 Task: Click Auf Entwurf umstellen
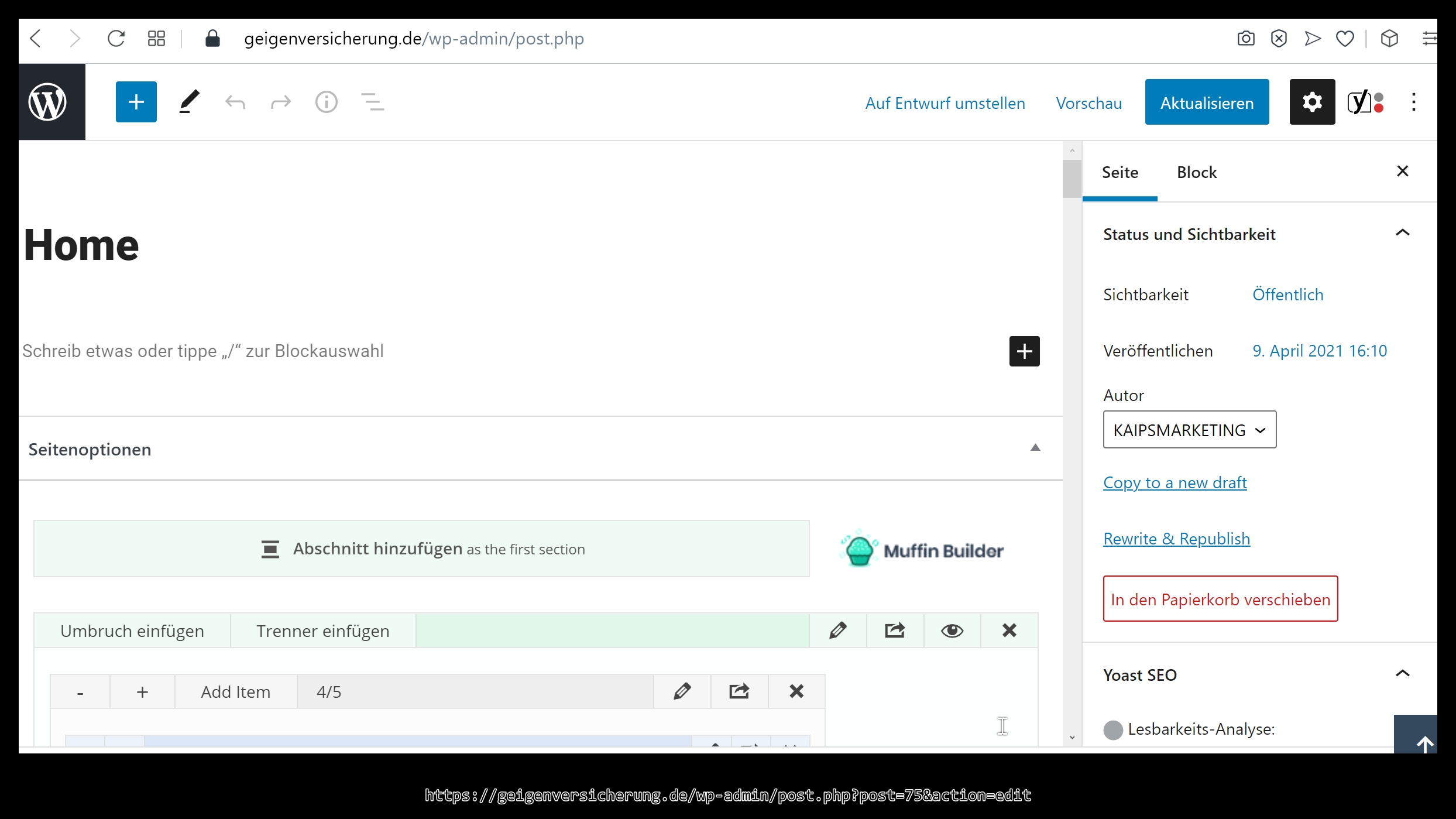(x=945, y=103)
